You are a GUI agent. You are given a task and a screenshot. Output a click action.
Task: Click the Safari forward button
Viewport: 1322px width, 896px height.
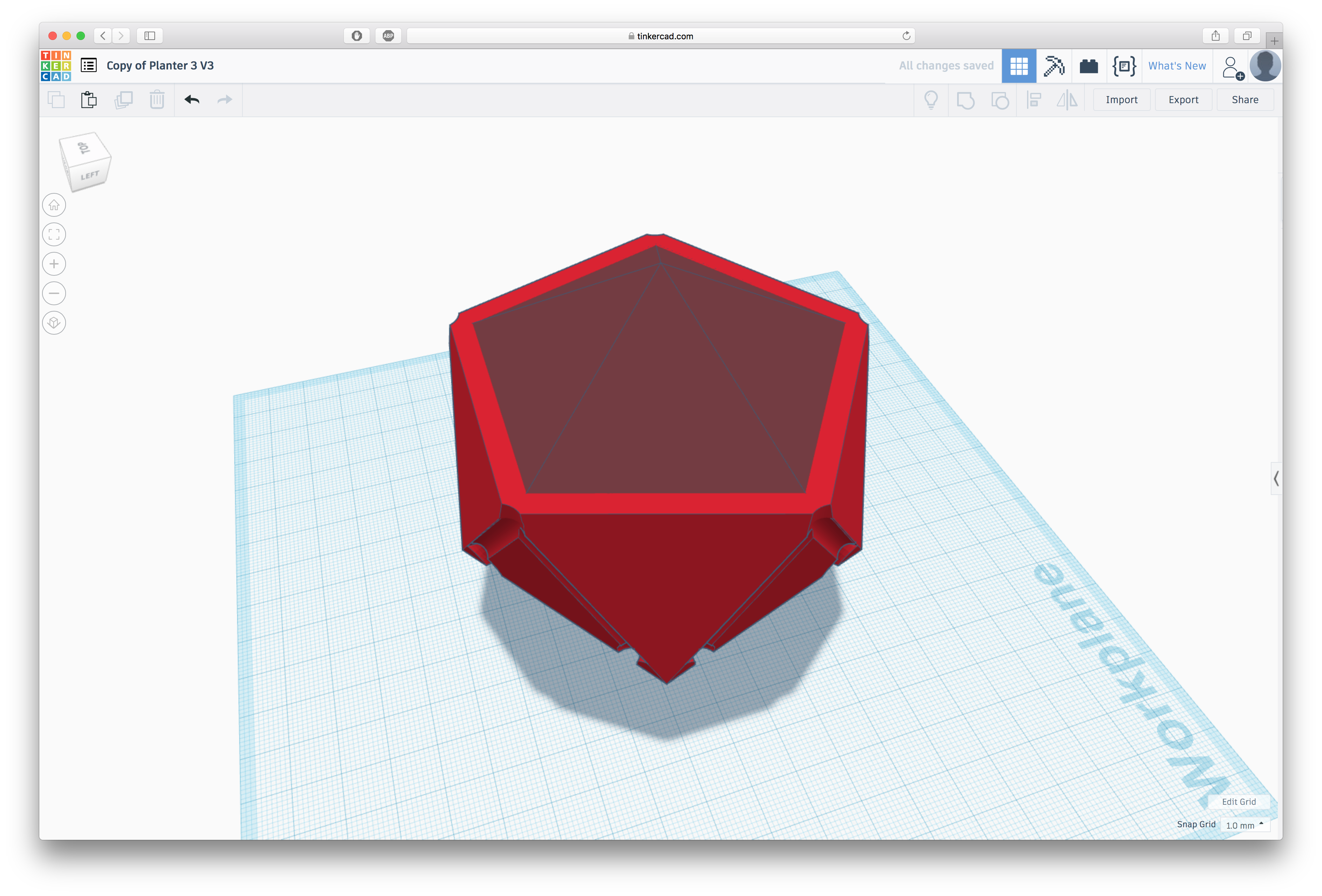tap(121, 36)
